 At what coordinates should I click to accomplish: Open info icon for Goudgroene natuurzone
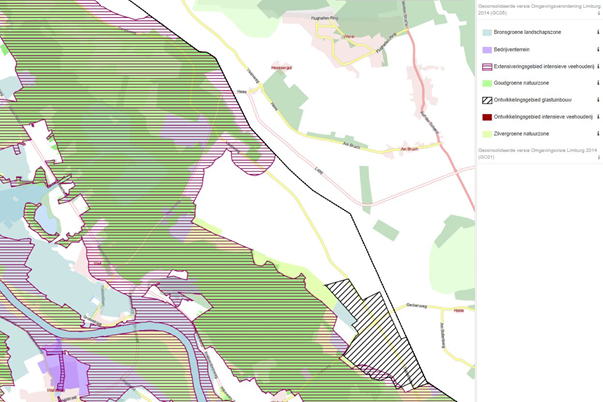[x=598, y=83]
